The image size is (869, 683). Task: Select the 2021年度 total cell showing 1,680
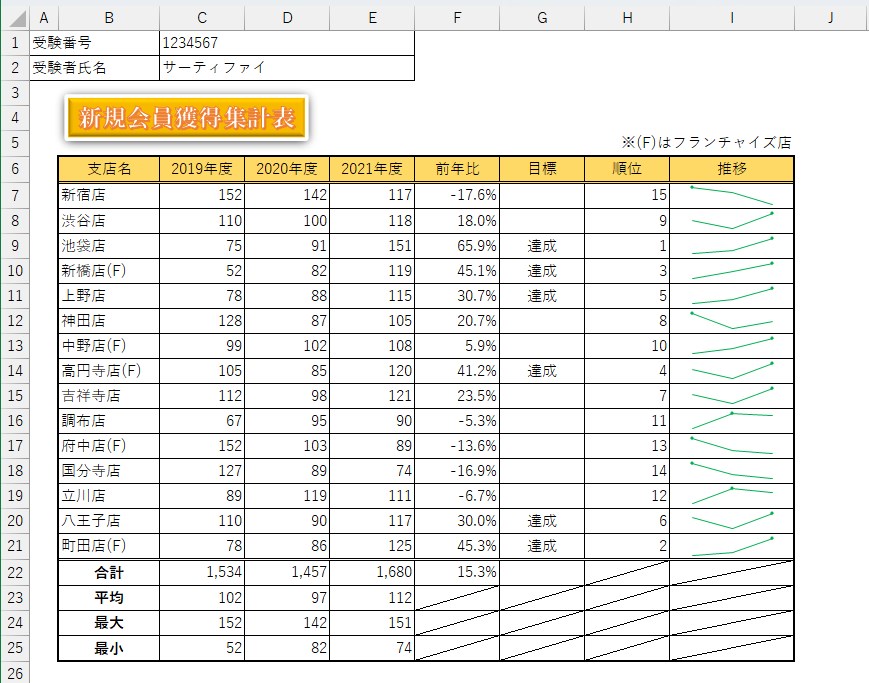click(x=371, y=572)
